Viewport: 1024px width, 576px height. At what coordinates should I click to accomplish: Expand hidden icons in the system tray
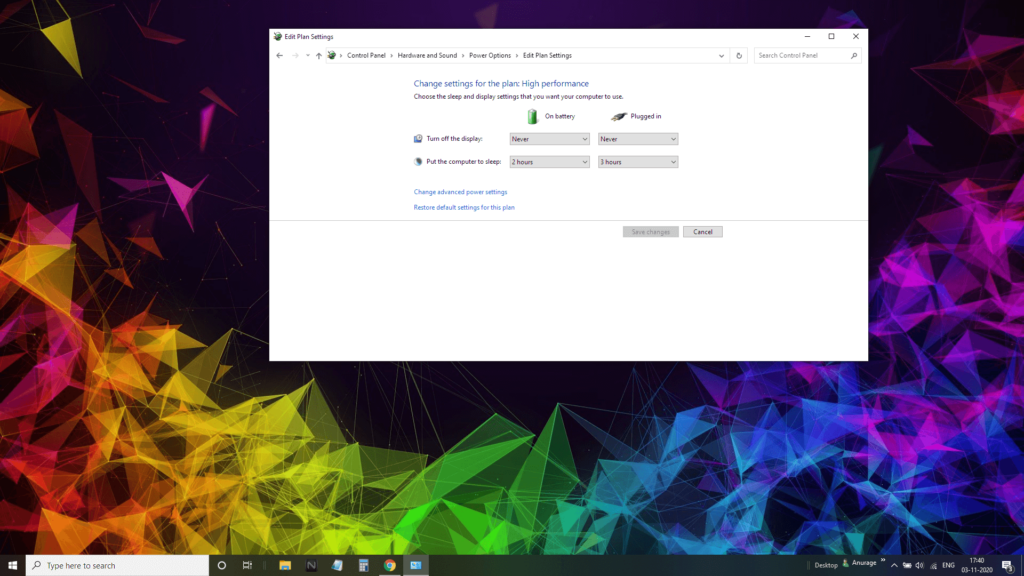click(894, 565)
